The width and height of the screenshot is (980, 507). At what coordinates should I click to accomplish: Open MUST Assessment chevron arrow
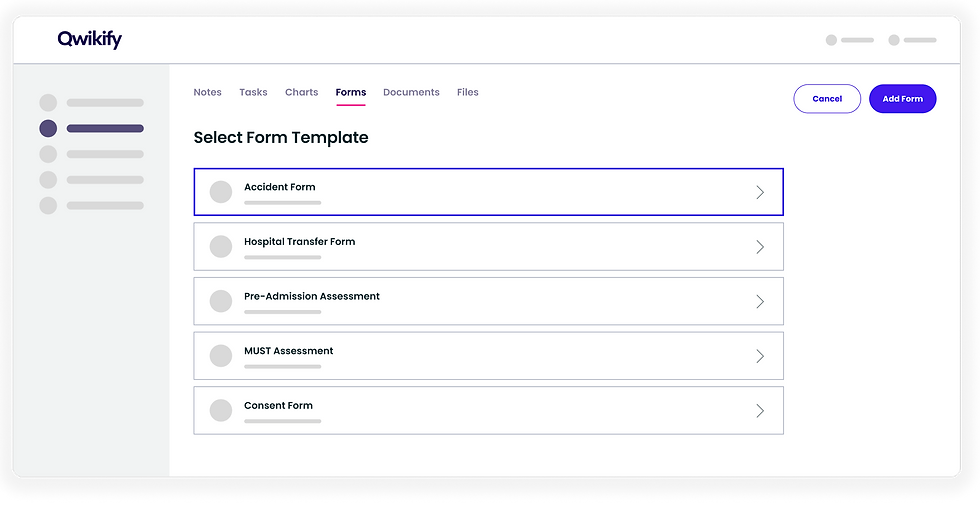[760, 356]
